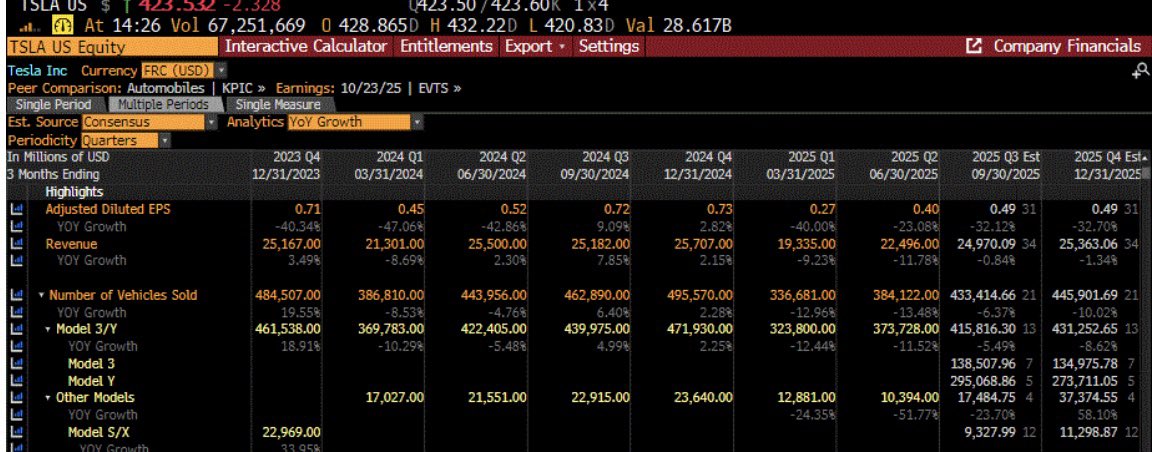
Task: Click the pop-out icon next to Company Financials
Action: point(974,47)
